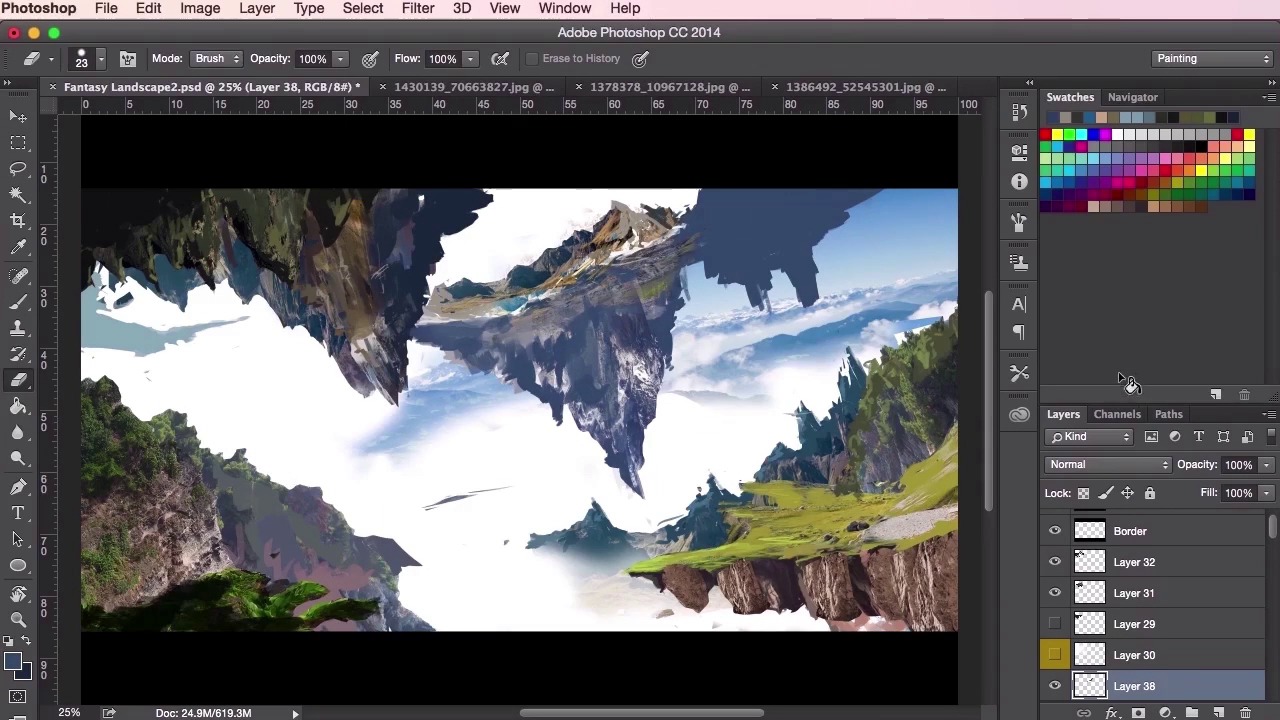Click the foreground color swatch
This screenshot has width=1280, height=720.
coord(12,661)
